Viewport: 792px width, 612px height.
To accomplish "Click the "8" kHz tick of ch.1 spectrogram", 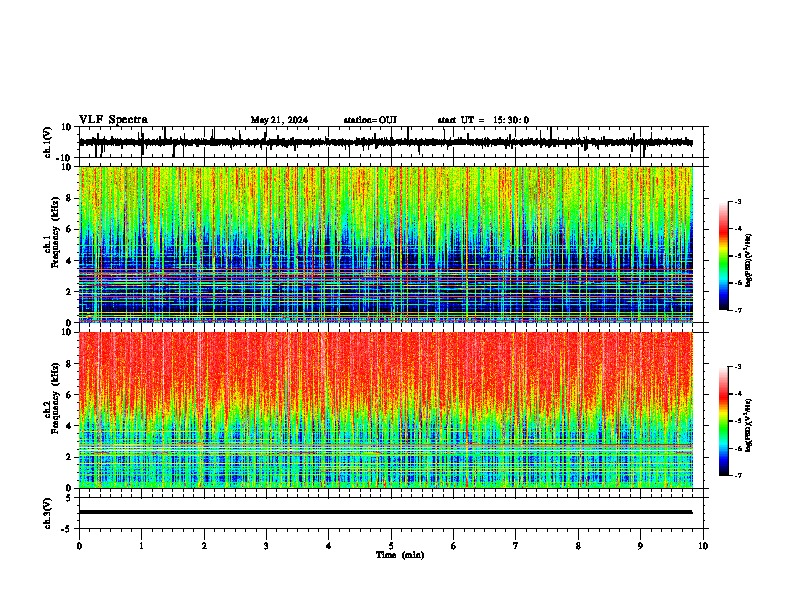I will tap(69, 198).
